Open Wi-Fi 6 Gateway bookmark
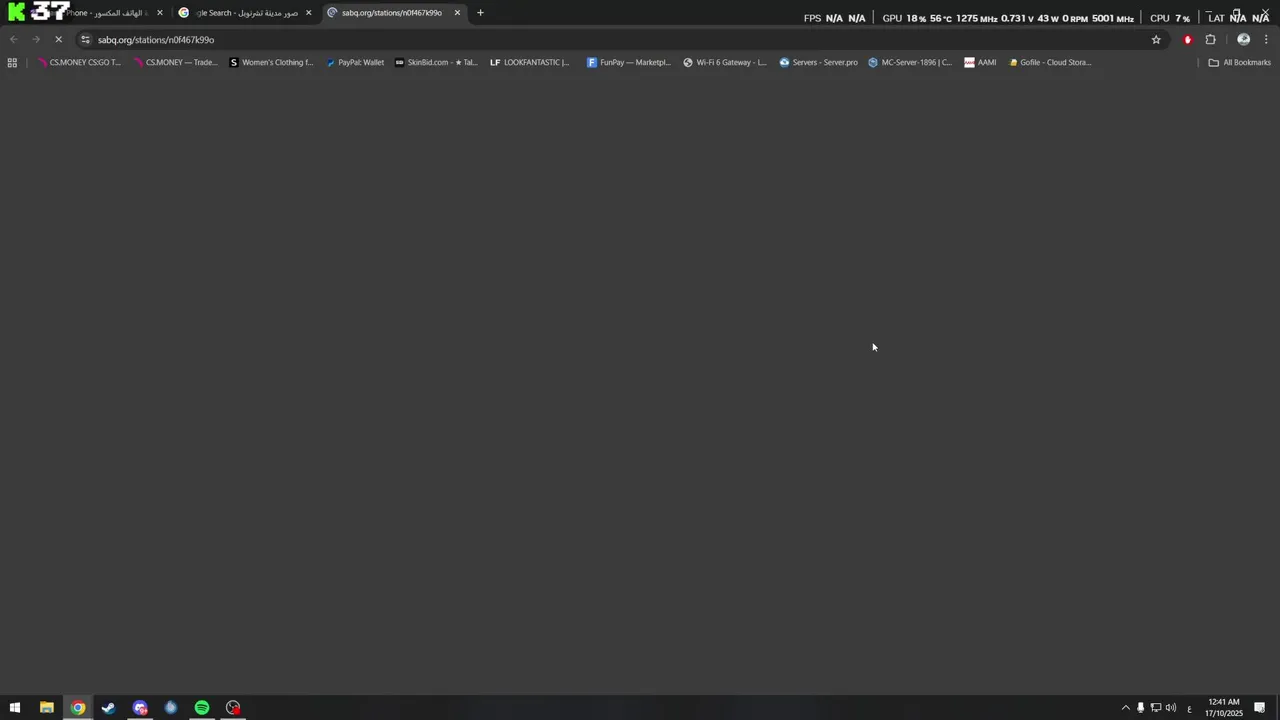The image size is (1280, 720). pyautogui.click(x=725, y=62)
